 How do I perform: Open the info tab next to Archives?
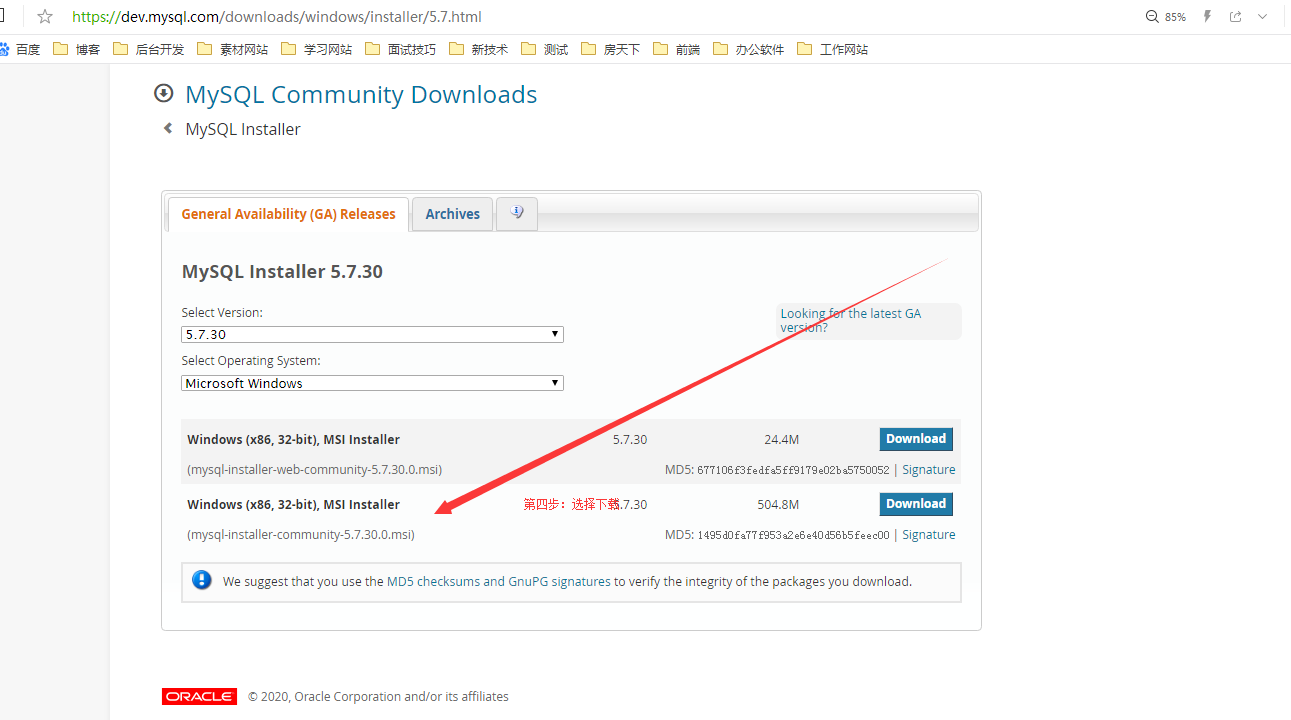[x=517, y=213]
